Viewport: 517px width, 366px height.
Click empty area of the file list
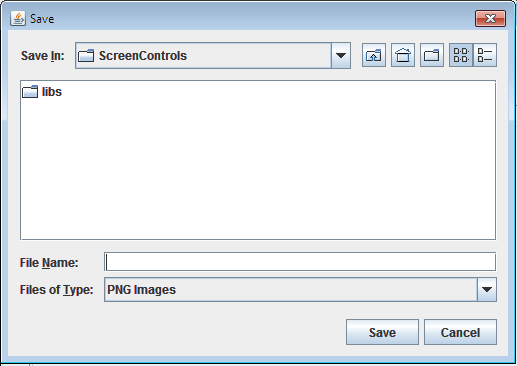[258, 167]
